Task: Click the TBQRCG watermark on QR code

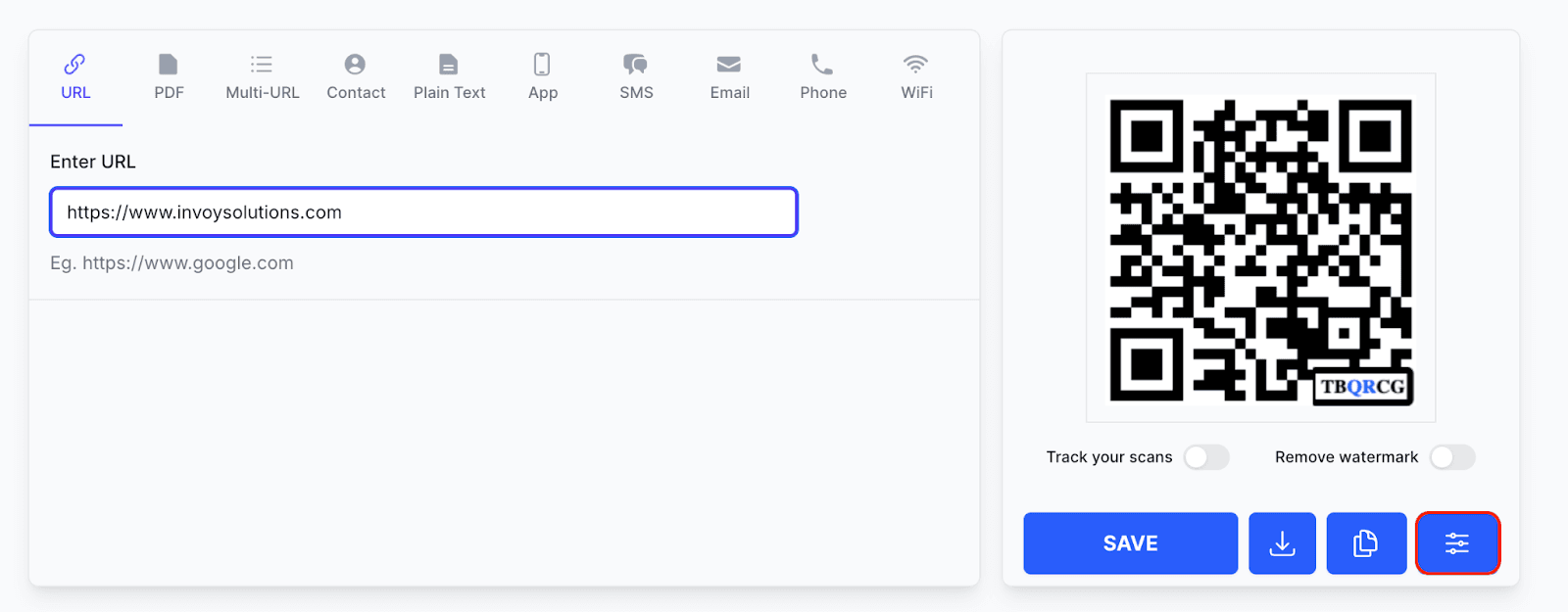Action: (x=1362, y=387)
